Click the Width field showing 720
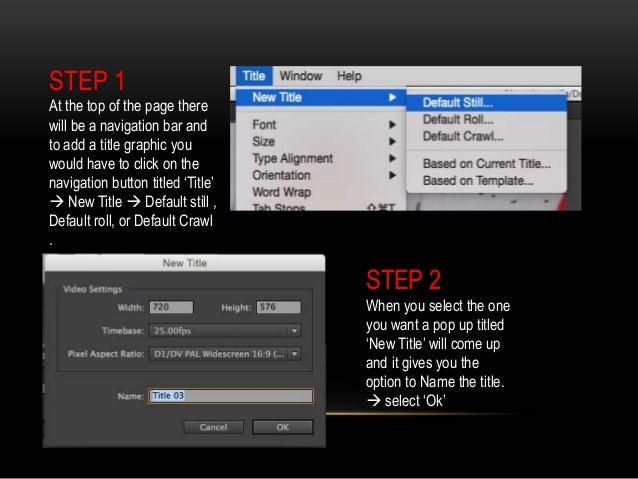The image size is (638, 479). click(171, 307)
